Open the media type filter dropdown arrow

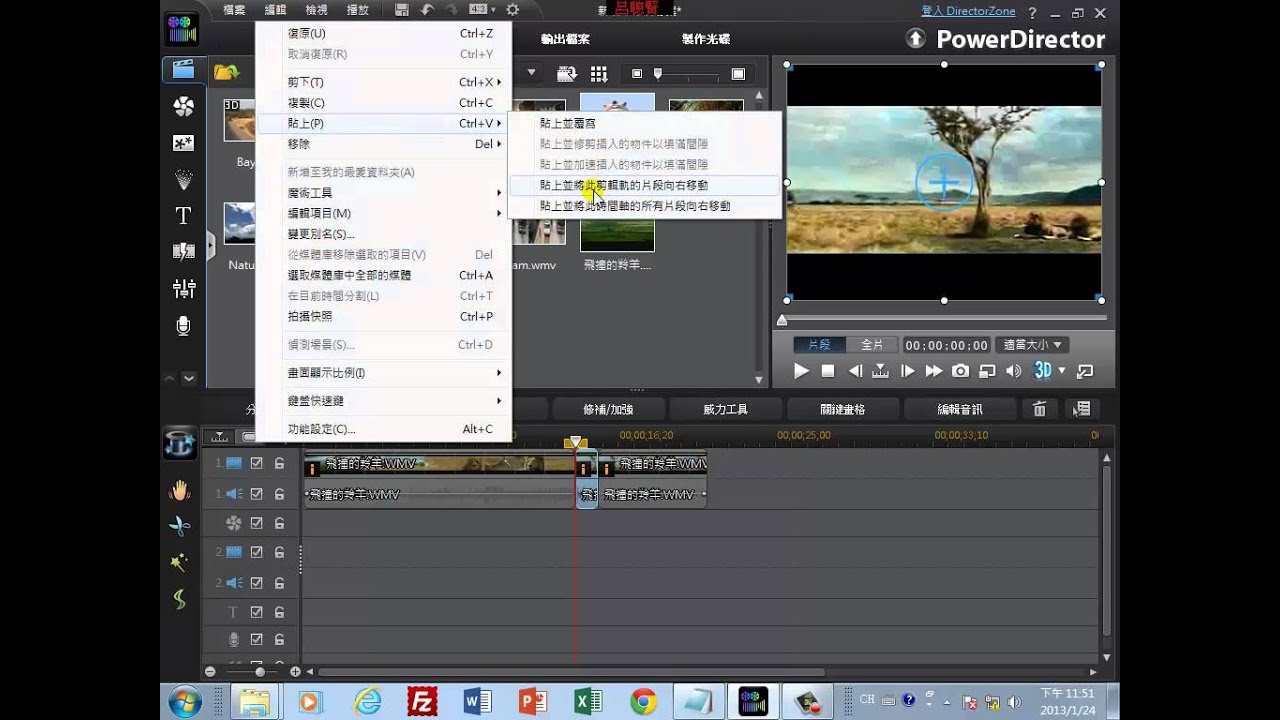click(x=532, y=73)
